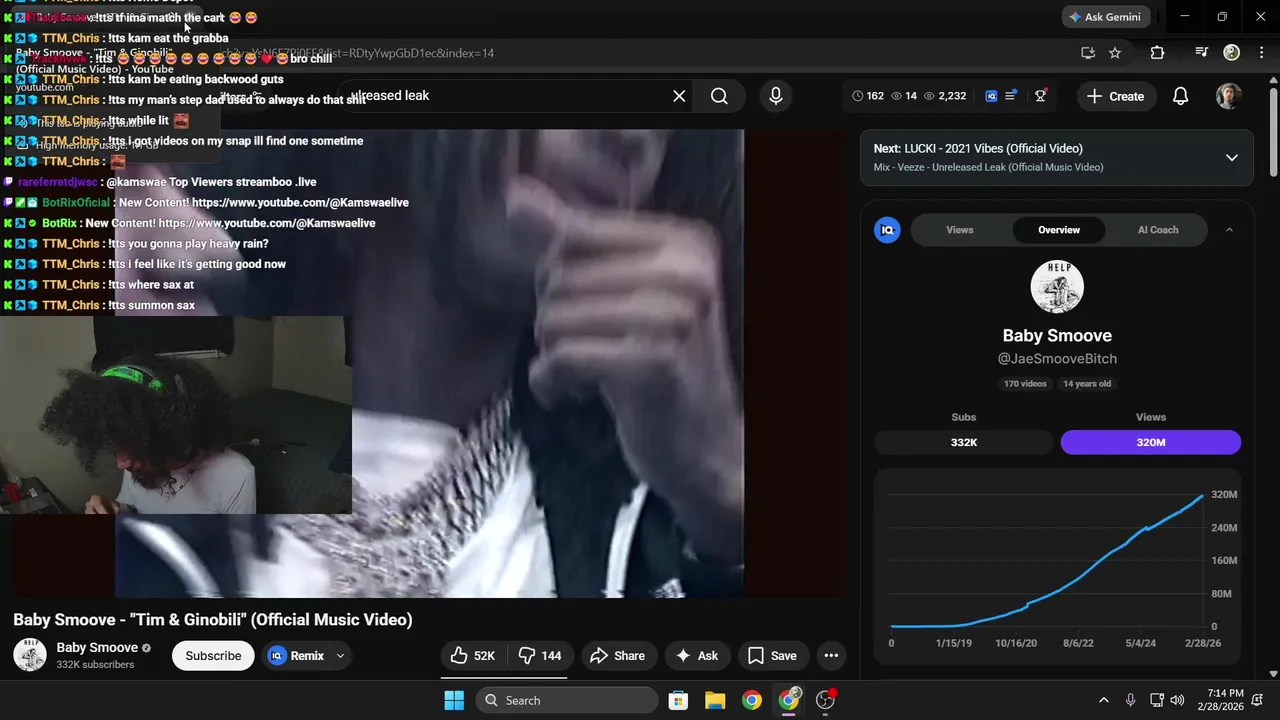Screen dimensions: 1280x720
Task: Open the browser Extensions puzzle icon
Action: [1157, 53]
